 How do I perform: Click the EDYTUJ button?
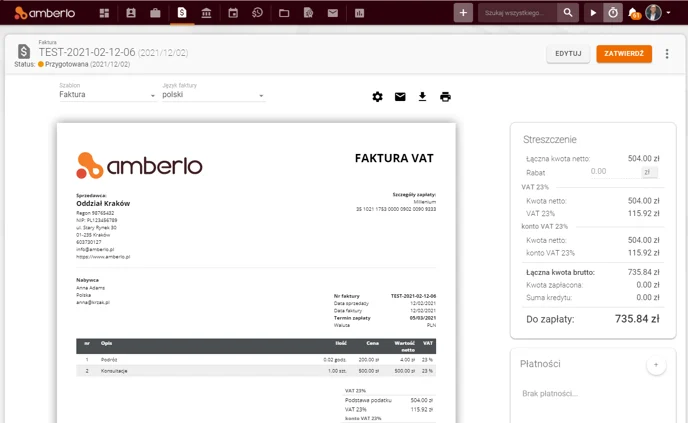[x=568, y=54]
